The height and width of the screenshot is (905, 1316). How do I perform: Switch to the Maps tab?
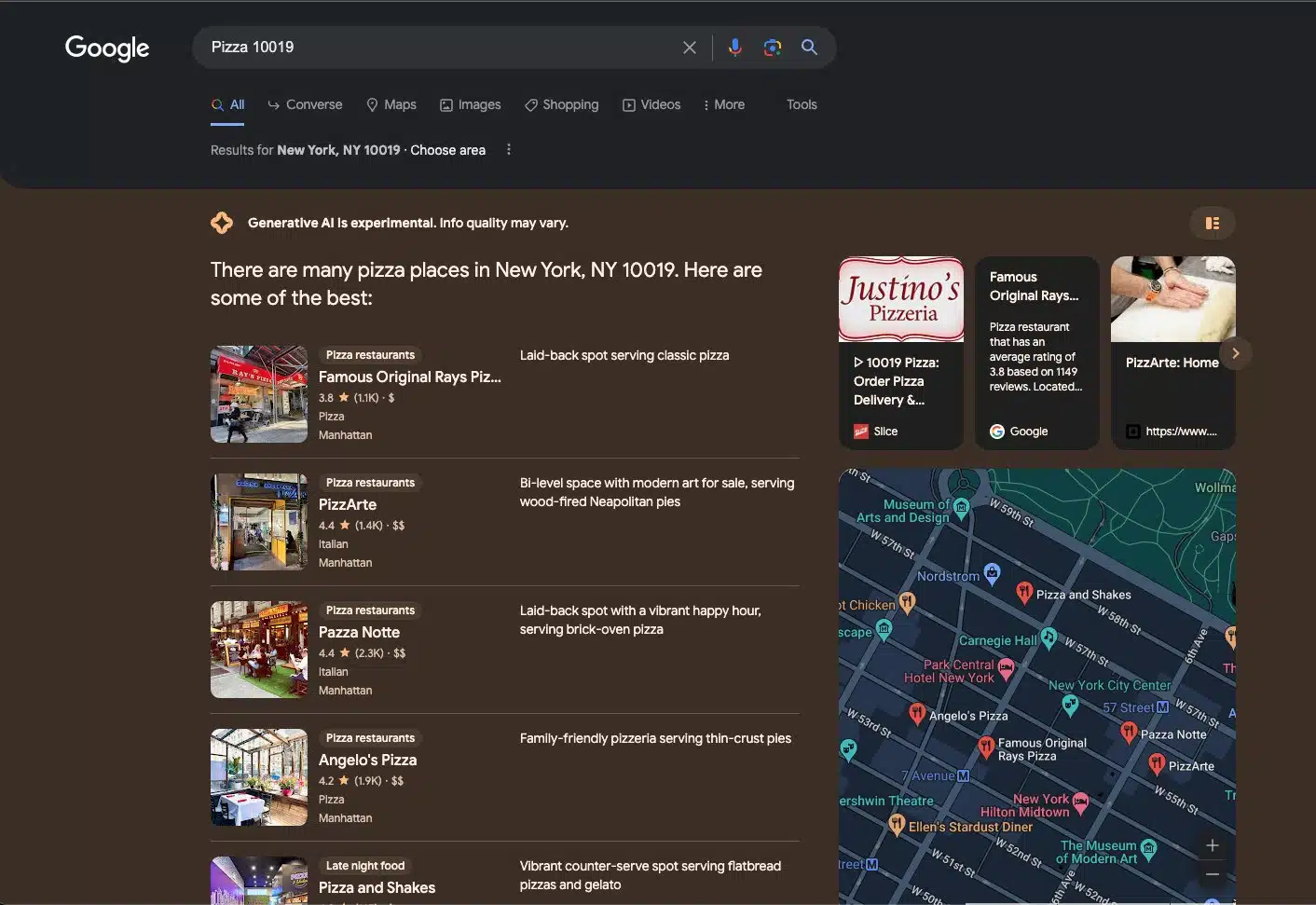(x=391, y=104)
